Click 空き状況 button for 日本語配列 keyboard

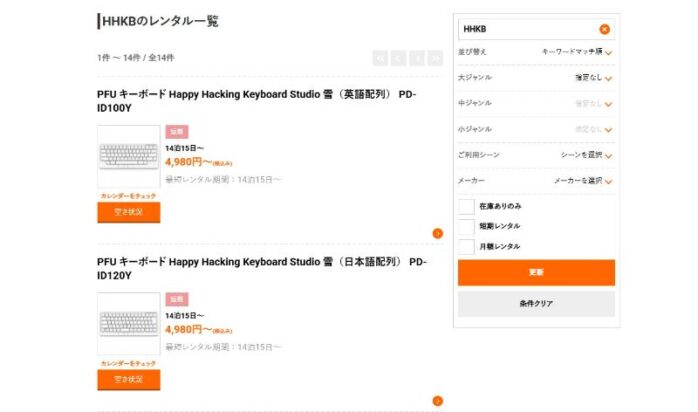tap(129, 380)
